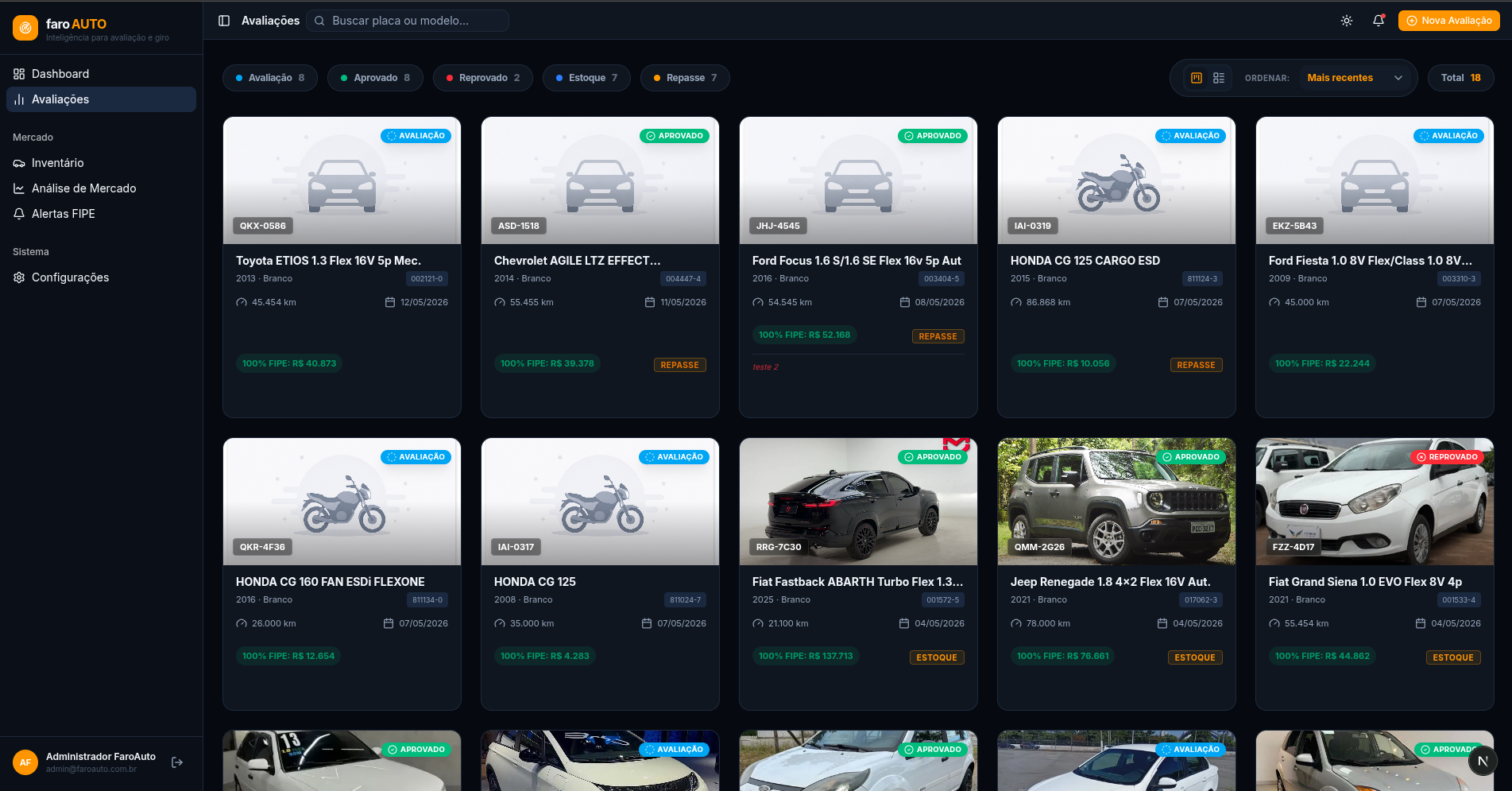Click the logout icon next to Administrador FaroAuto
Screen dimensions: 1512x791
click(x=177, y=762)
